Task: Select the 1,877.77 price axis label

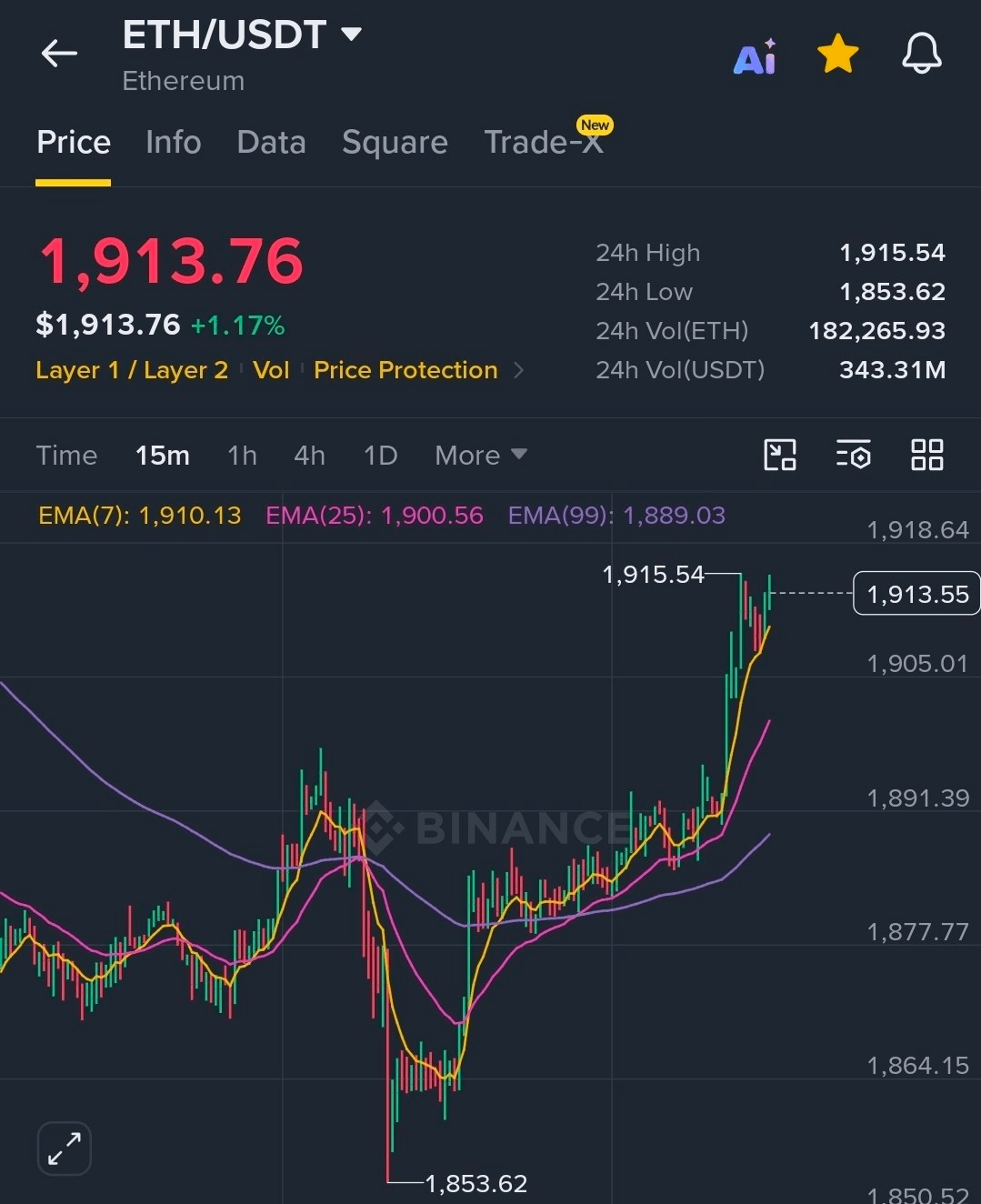Action: click(917, 932)
